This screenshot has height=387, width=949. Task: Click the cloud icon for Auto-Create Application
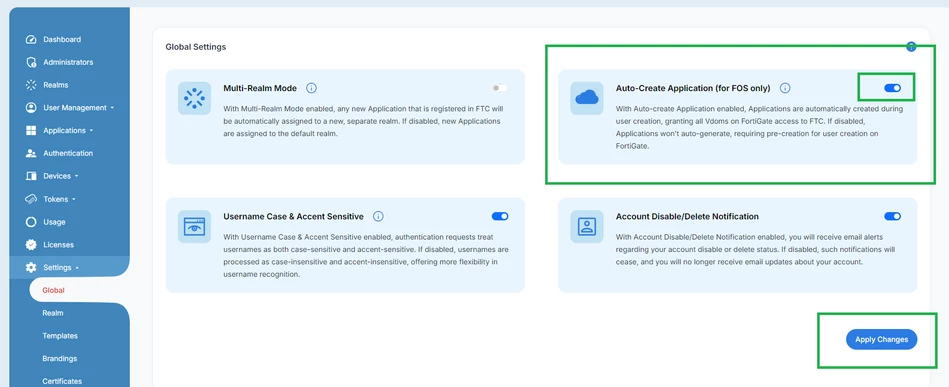[x=586, y=98]
